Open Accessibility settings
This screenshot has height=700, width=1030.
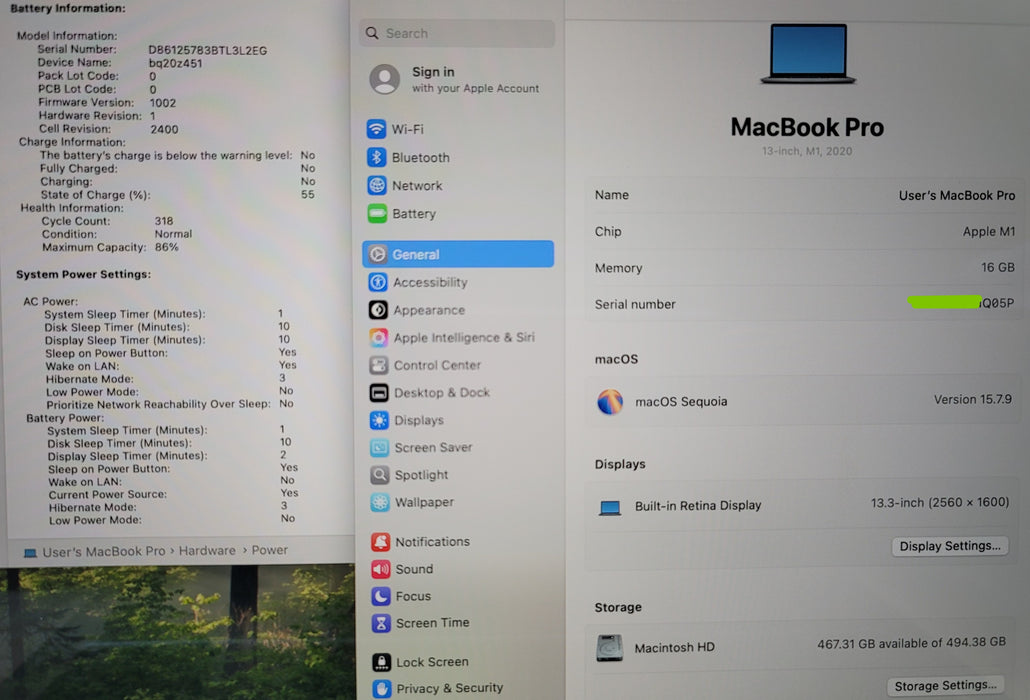[458, 282]
